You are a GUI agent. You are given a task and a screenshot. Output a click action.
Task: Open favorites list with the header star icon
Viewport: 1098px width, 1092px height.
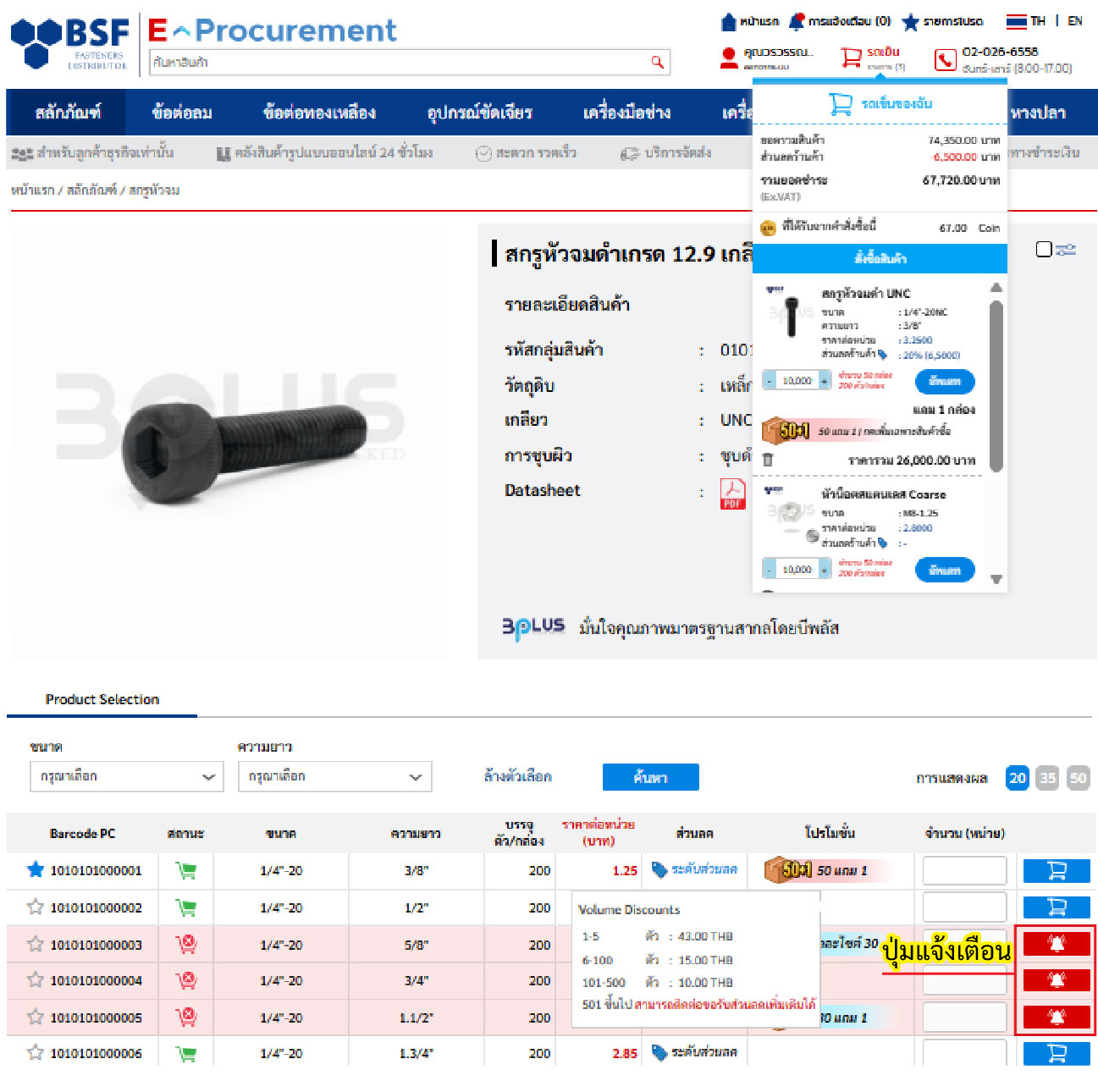point(910,21)
